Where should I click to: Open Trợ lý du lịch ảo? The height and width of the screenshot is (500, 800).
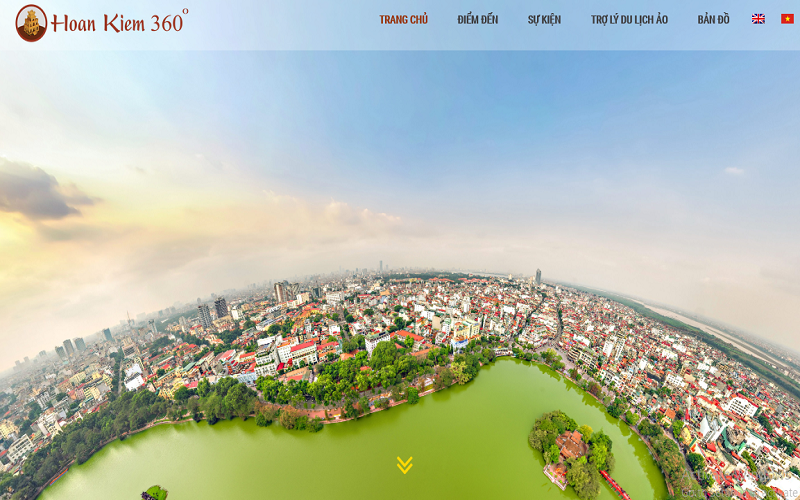tap(629, 19)
